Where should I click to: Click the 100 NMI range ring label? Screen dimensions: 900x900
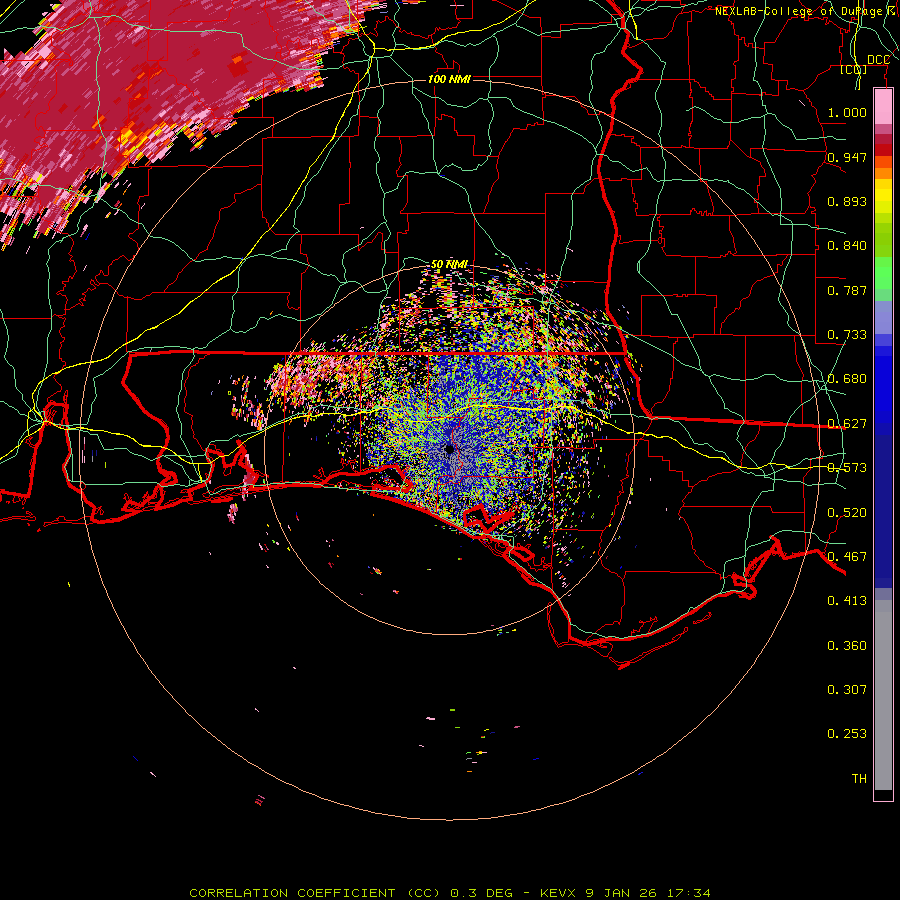tap(449, 79)
